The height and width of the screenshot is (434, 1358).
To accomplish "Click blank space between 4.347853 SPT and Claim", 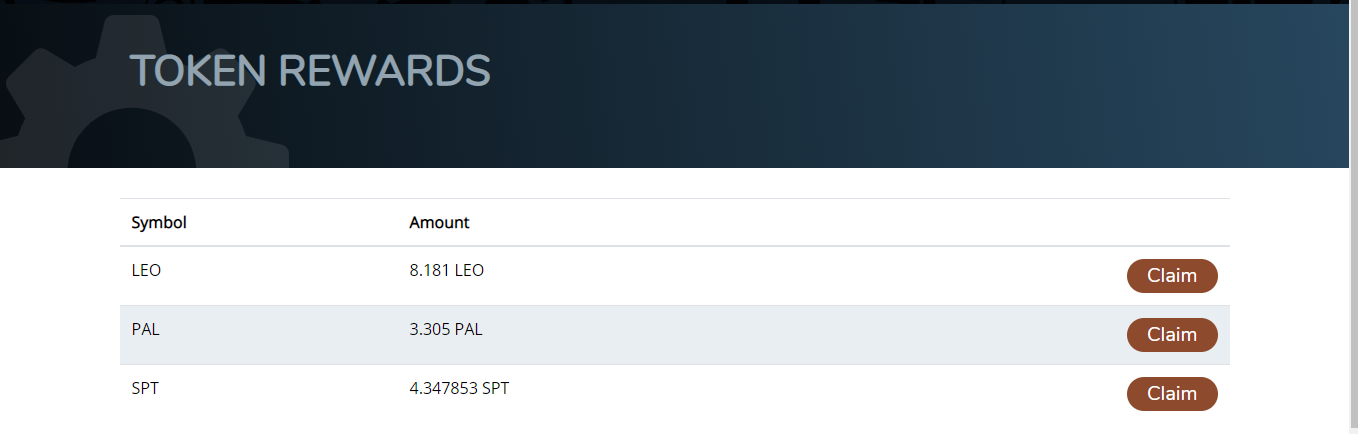I will (x=800, y=393).
